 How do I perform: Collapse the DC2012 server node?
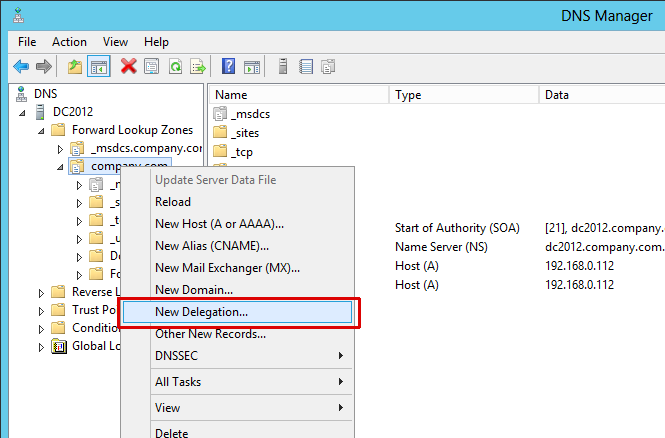coord(22,112)
